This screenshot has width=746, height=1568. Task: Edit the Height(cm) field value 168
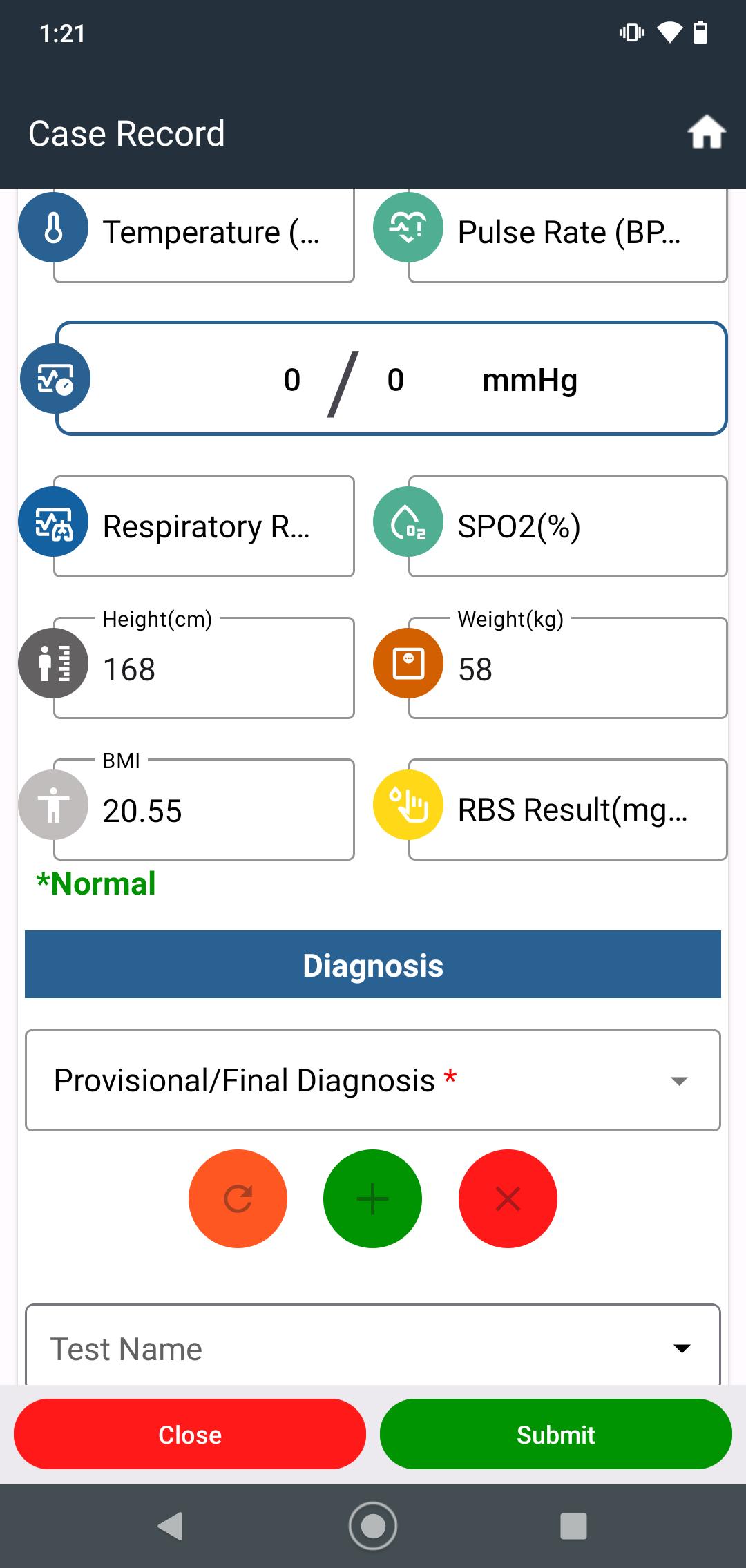point(204,668)
